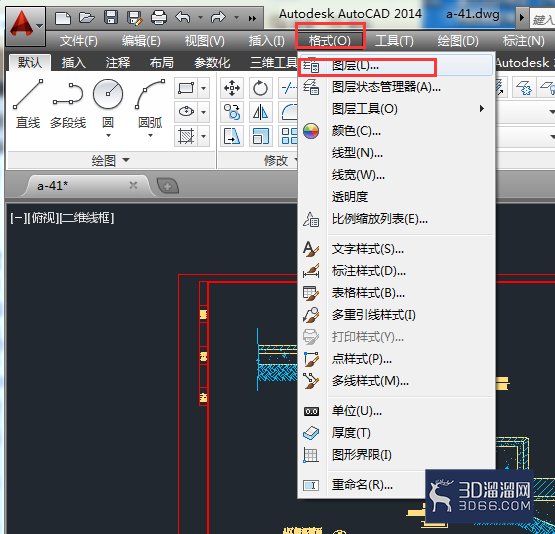Choose 线宽(W)... menu entry
The width and height of the screenshot is (555, 534).
[x=396, y=174]
